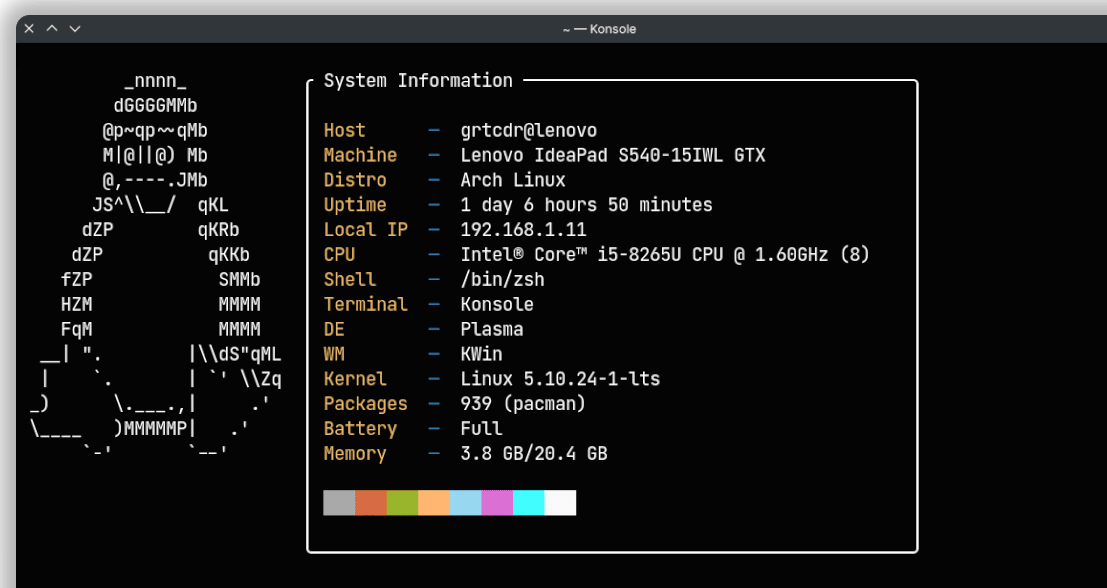This screenshot has height=588, width=1107.
Task: Click the memory usage '3.8 GB/20.4 GB'
Action: point(534,454)
